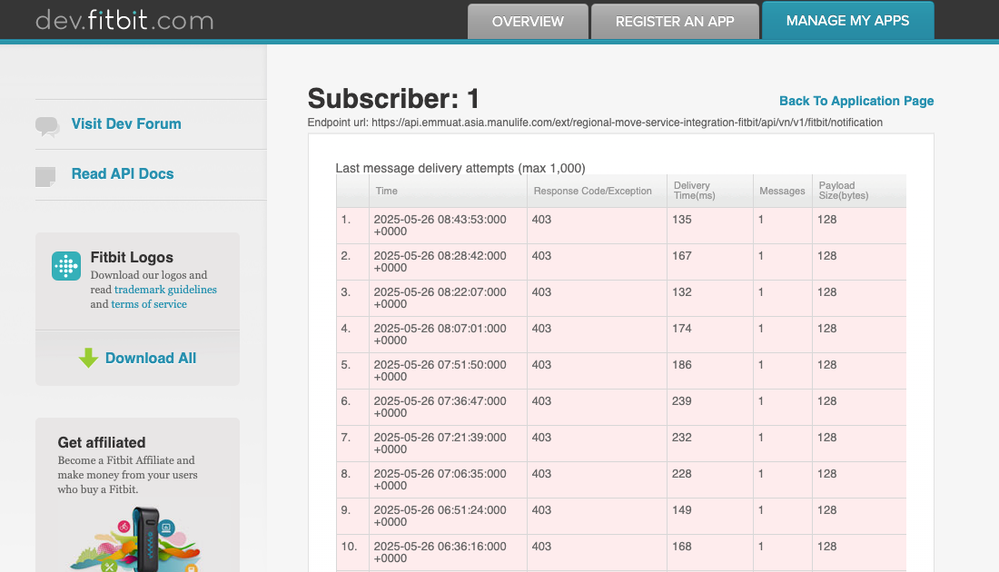This screenshot has height=572, width=999.
Task: Click the dev.fitbit.com site logo
Action: click(x=124, y=20)
